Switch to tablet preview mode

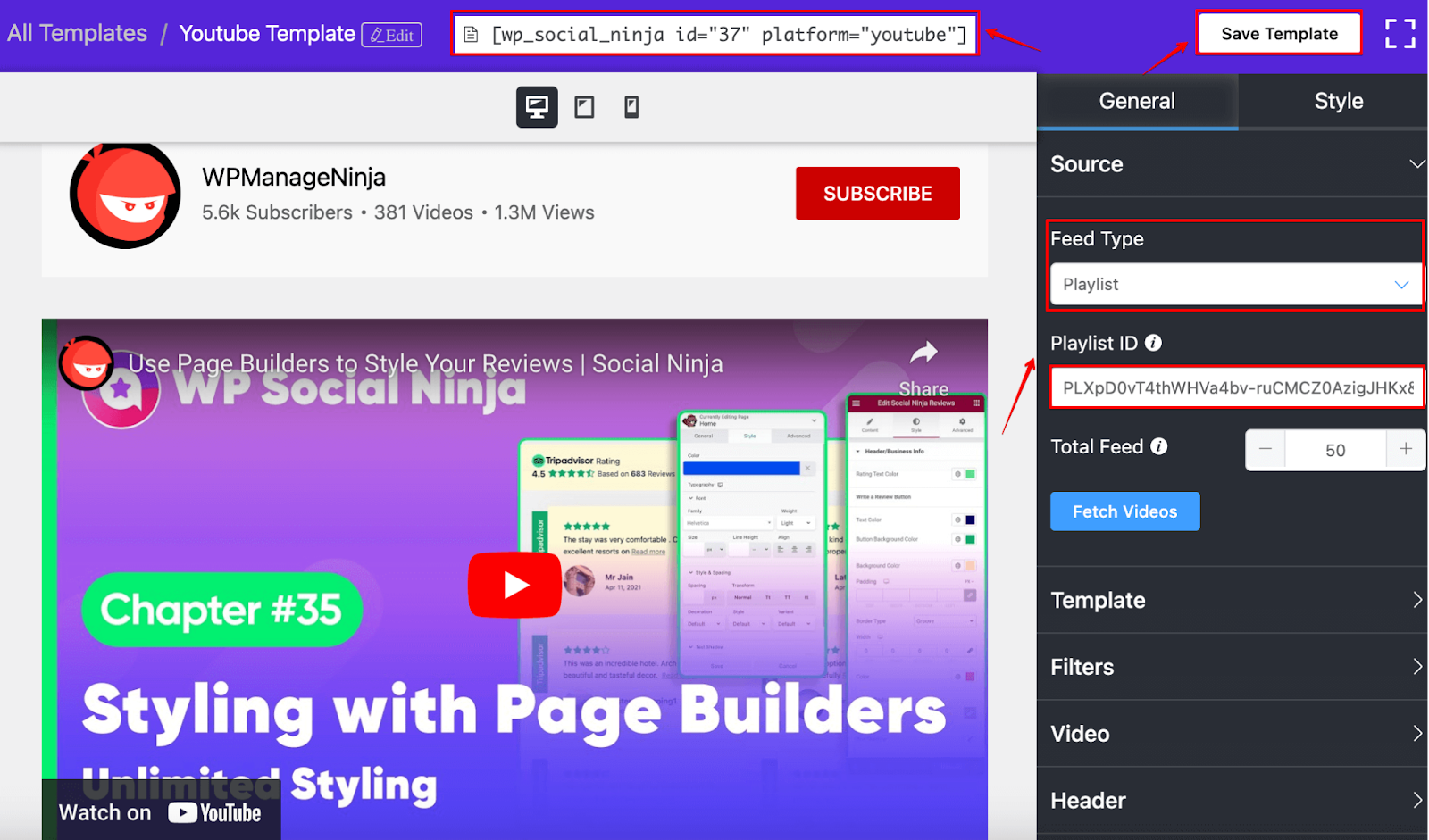pyautogui.click(x=584, y=107)
